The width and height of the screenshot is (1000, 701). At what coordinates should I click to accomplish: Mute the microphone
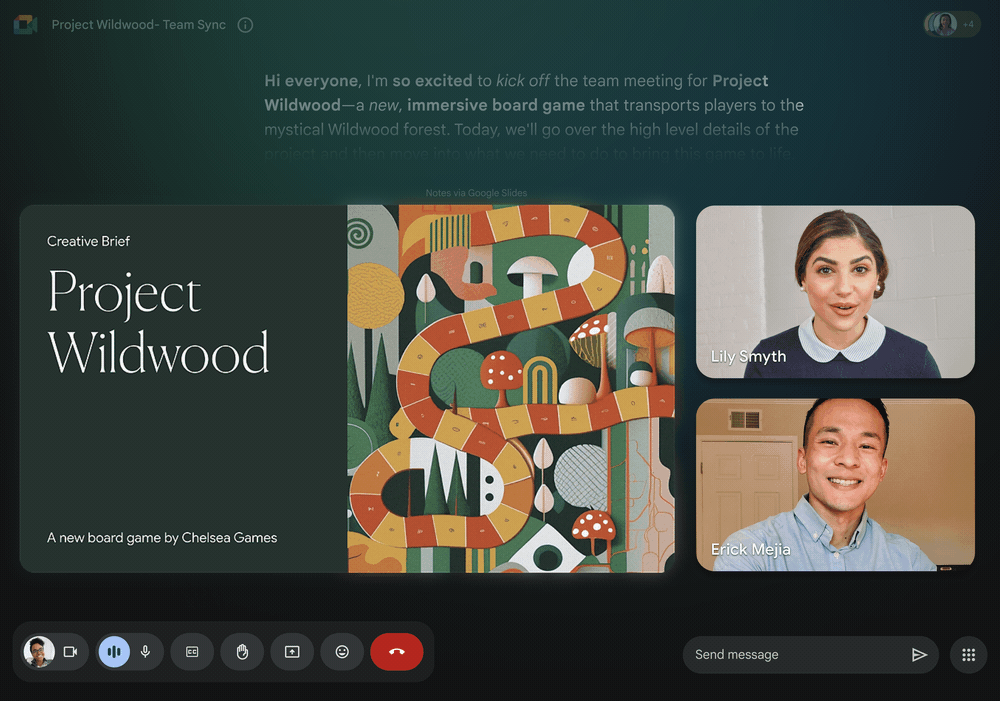(146, 652)
